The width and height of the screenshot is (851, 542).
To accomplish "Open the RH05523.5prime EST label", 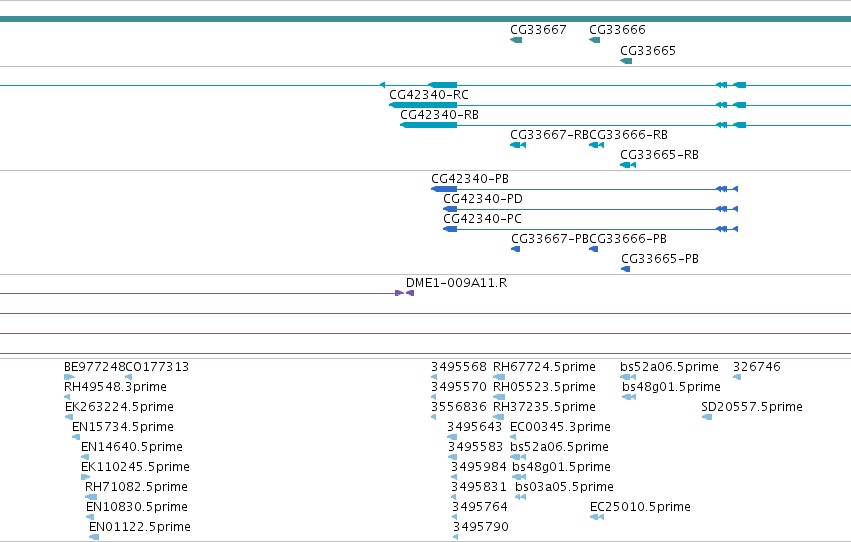I will pos(544,387).
